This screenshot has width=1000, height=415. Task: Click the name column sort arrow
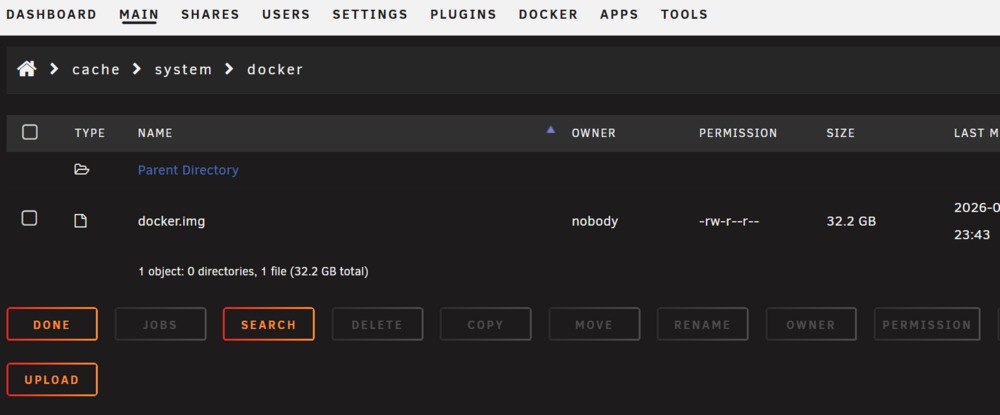pos(551,129)
